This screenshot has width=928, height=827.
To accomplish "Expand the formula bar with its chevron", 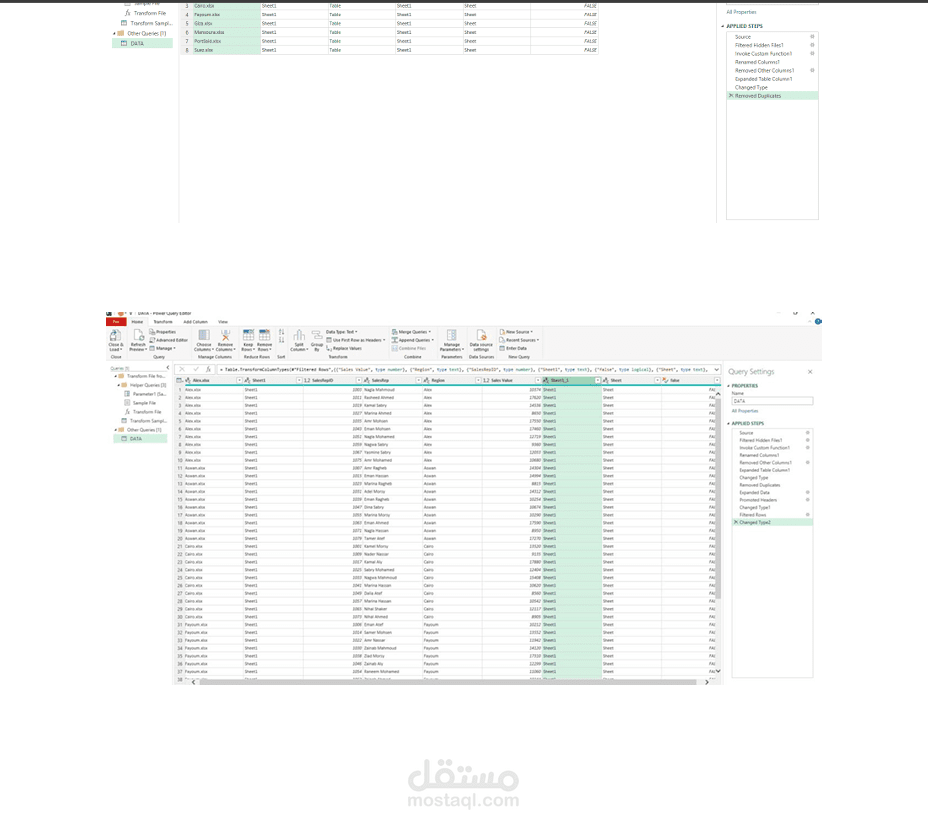I will pyautogui.click(x=716, y=369).
